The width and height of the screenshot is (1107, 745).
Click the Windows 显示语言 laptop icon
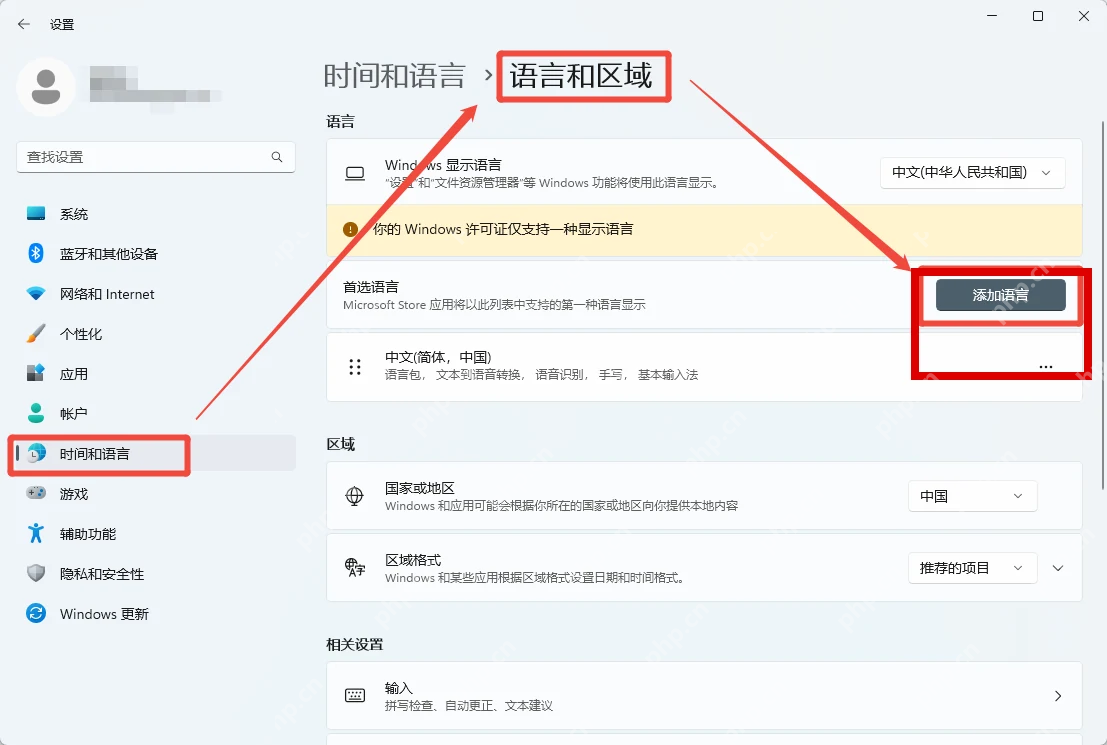coord(355,173)
